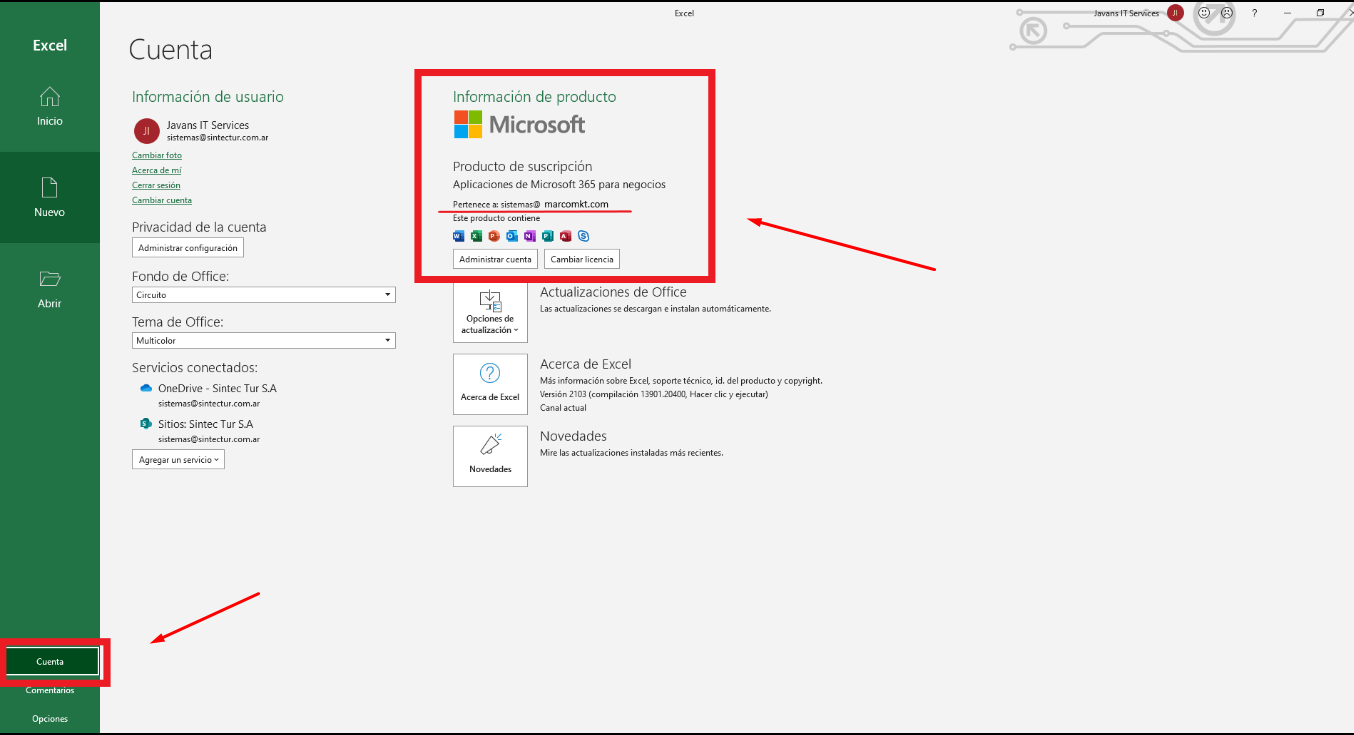Click Acerca de Excel button
Screen dimensions: 1354x735
490,384
